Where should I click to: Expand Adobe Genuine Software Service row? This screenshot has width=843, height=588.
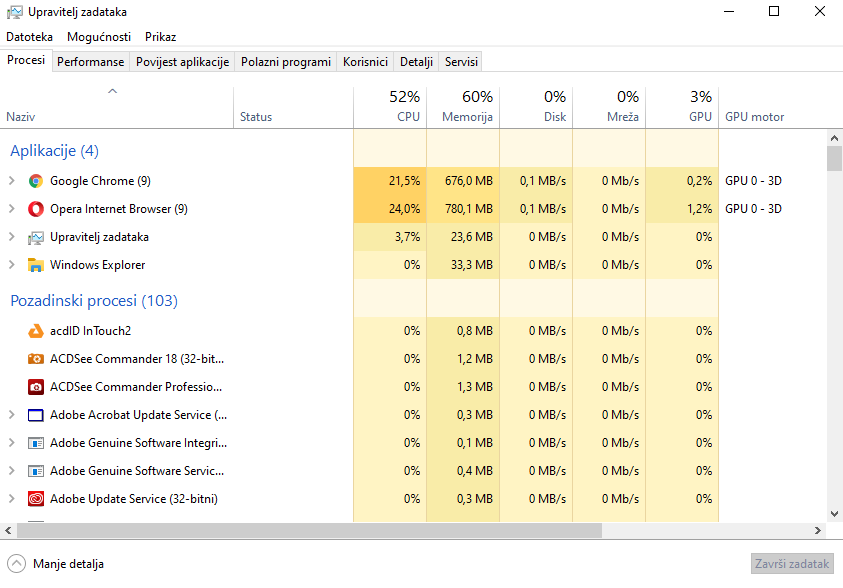pyautogui.click(x=12, y=470)
